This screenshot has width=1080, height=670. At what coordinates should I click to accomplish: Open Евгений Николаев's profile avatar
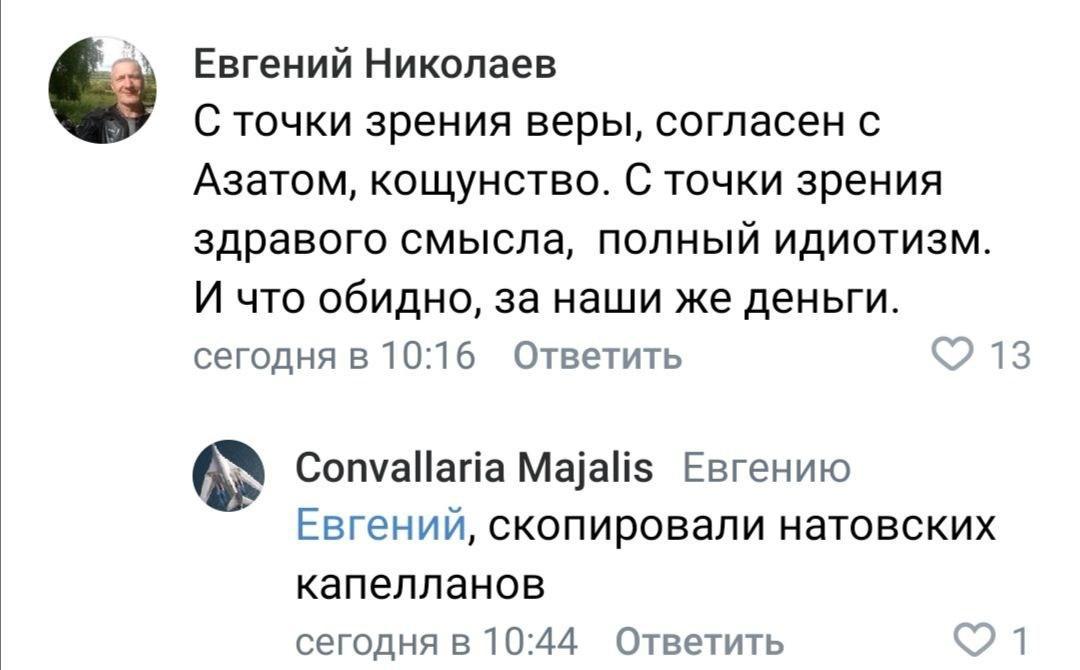coord(103,90)
